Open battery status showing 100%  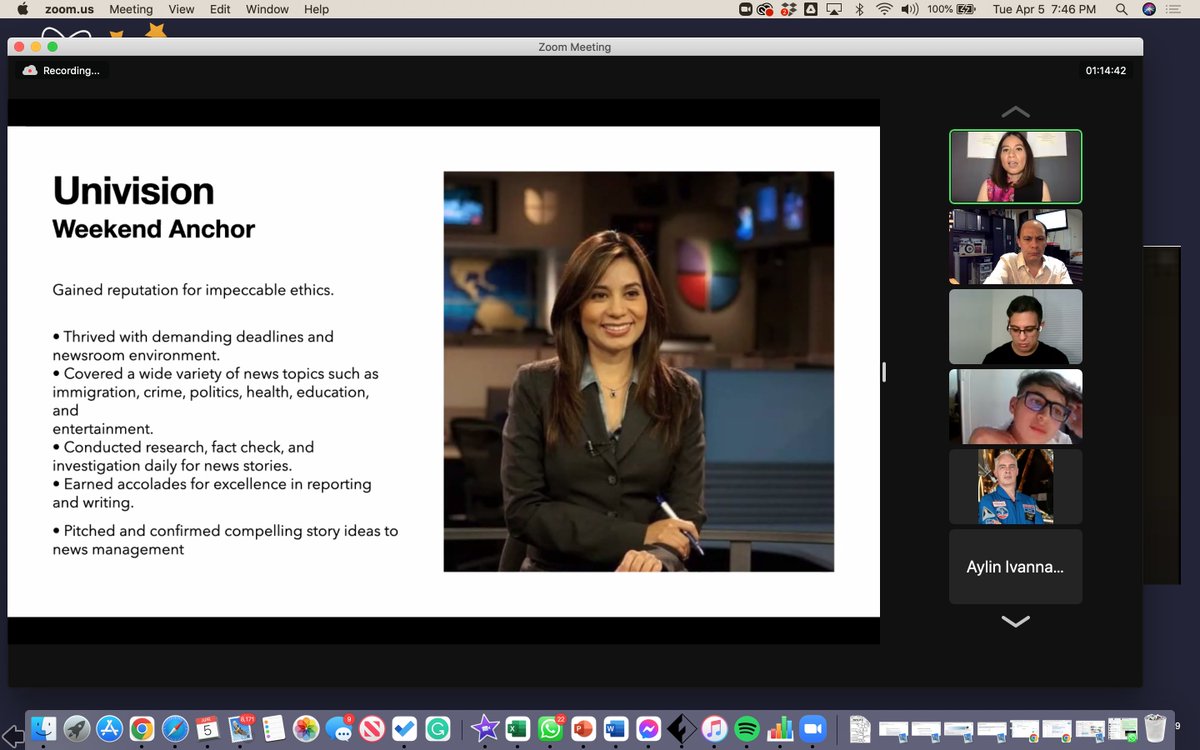click(x=952, y=9)
